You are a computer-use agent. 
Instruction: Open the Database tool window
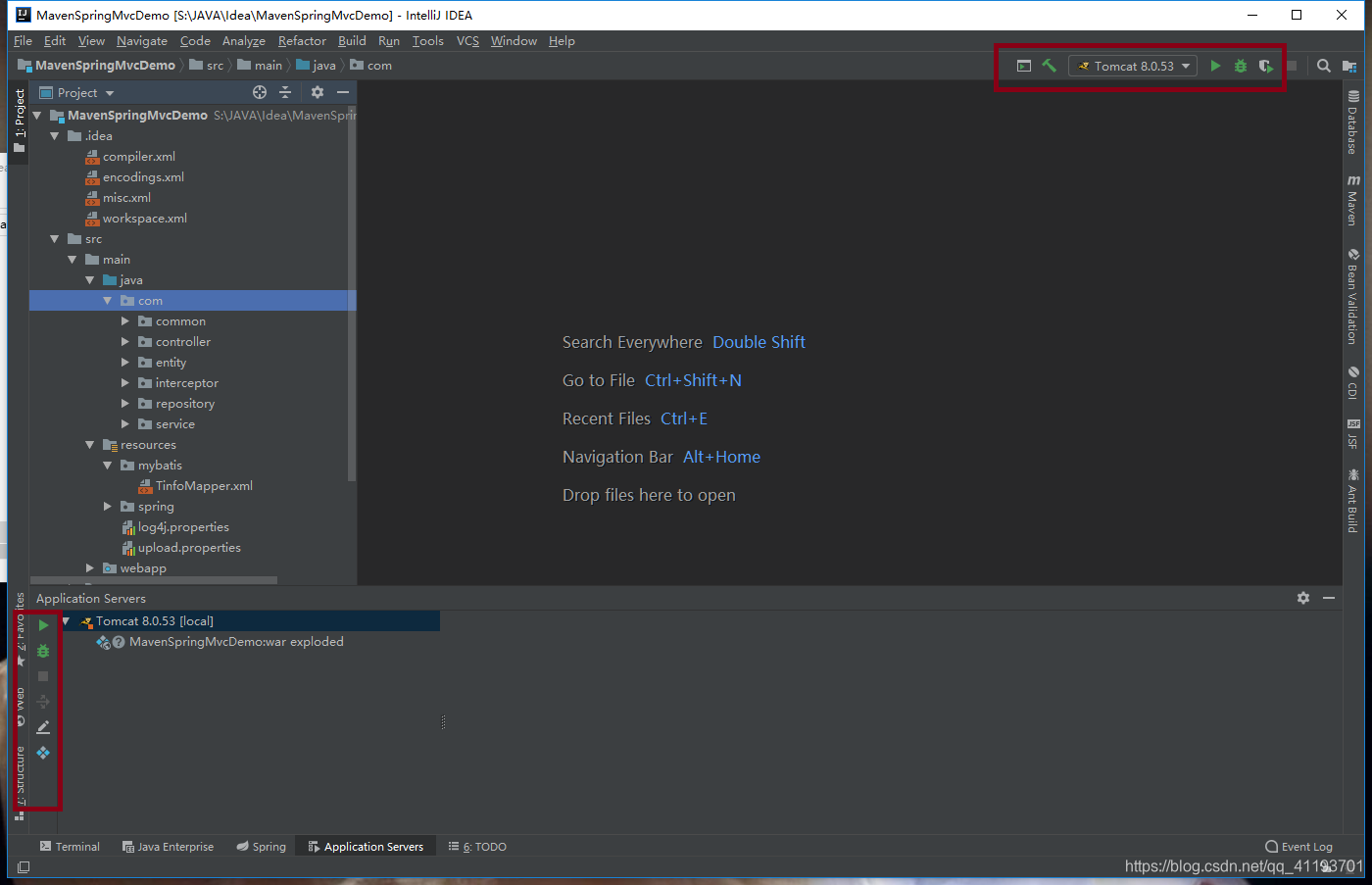click(1352, 123)
